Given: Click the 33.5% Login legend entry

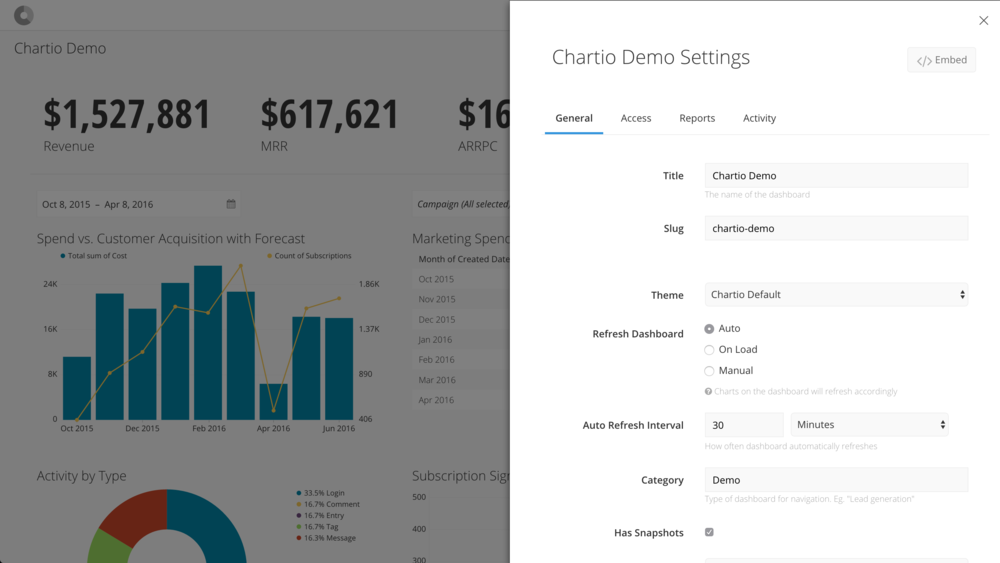Looking at the screenshot, I should (320, 493).
